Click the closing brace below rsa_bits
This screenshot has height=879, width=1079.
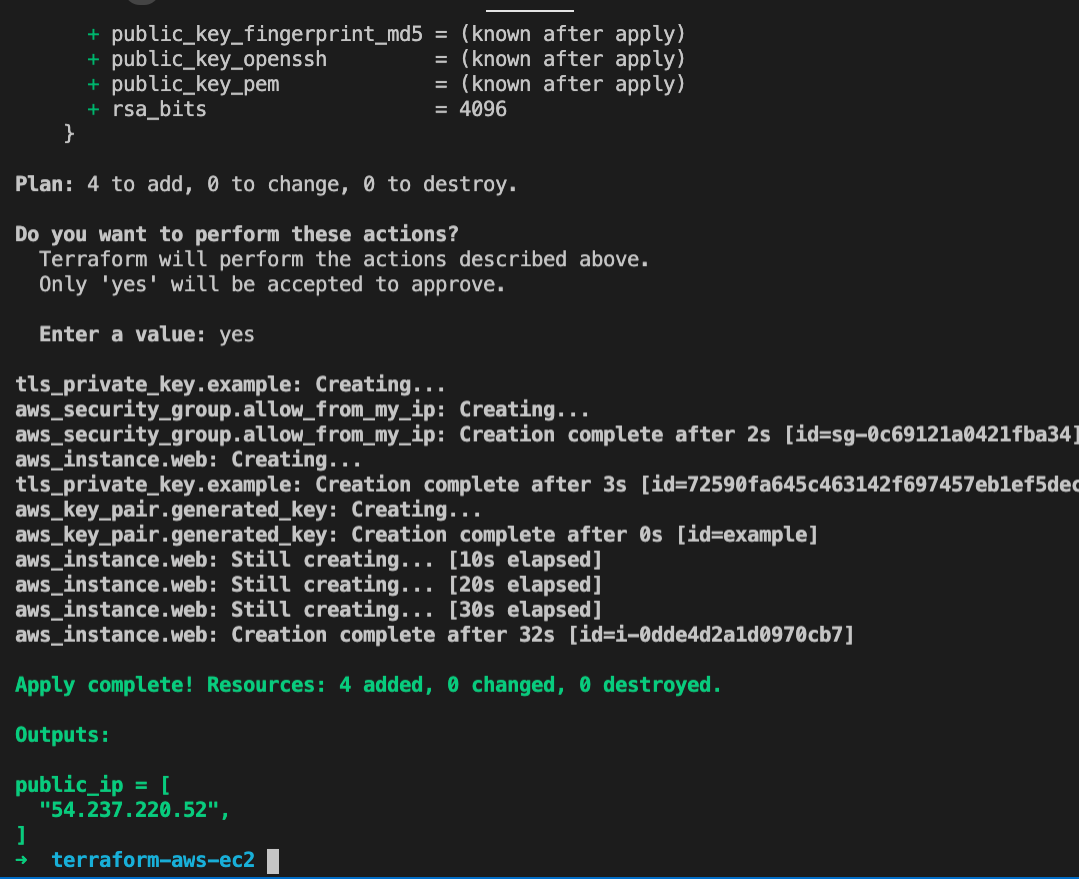point(69,134)
